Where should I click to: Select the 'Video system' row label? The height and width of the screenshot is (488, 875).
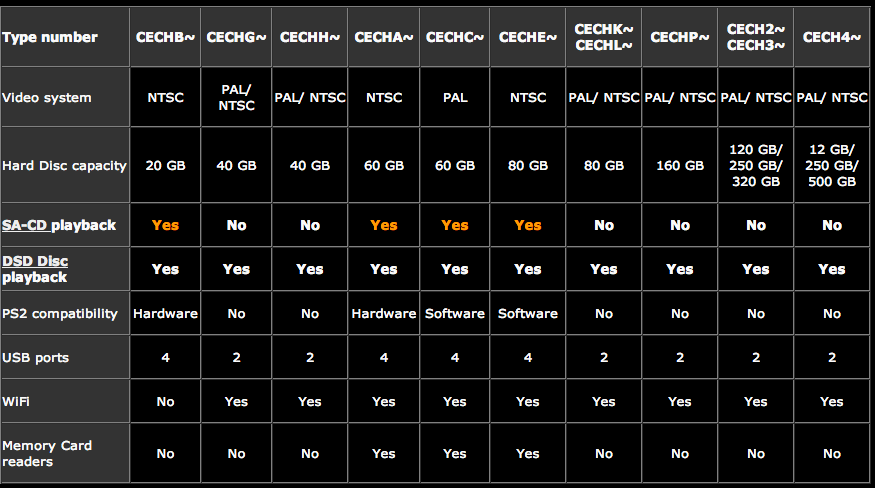[x=65, y=97]
